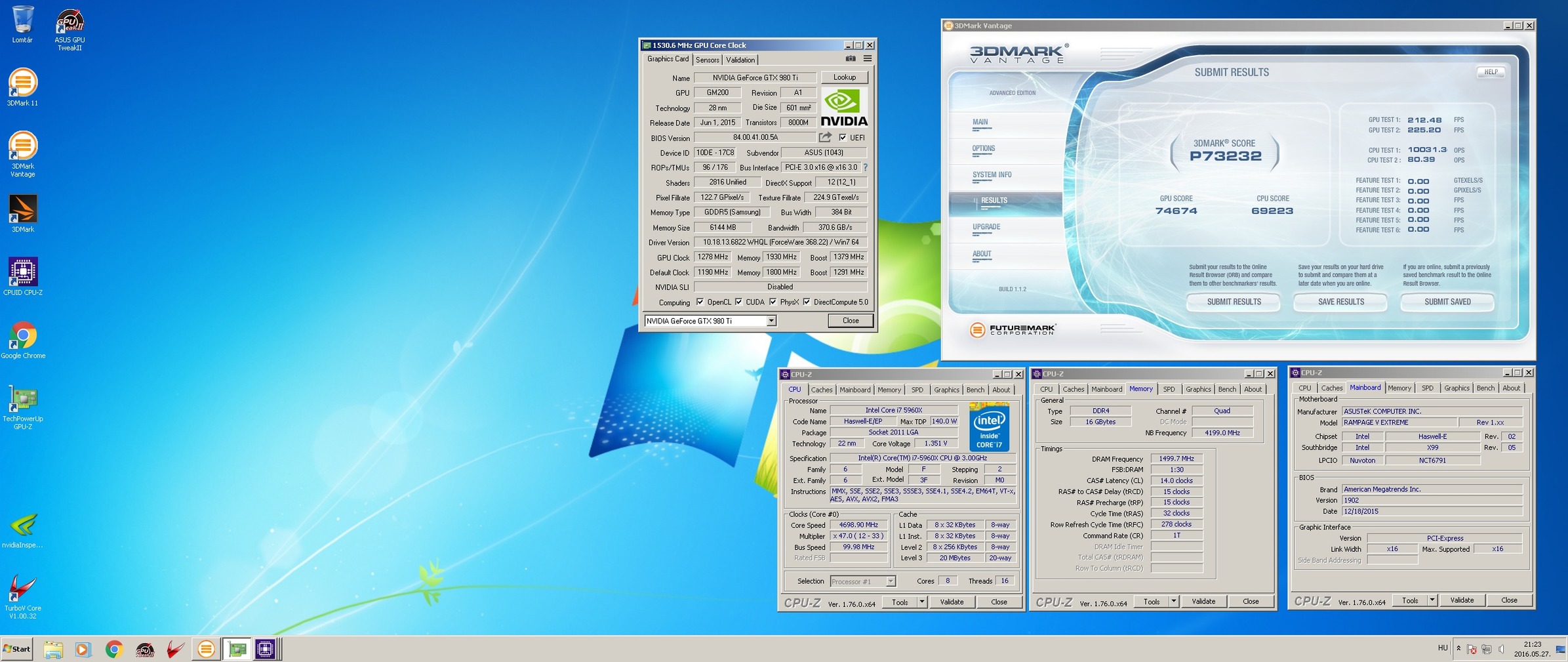Switch to 3DMark Vantage taskbar button
The height and width of the screenshot is (662, 1568).
click(206, 649)
